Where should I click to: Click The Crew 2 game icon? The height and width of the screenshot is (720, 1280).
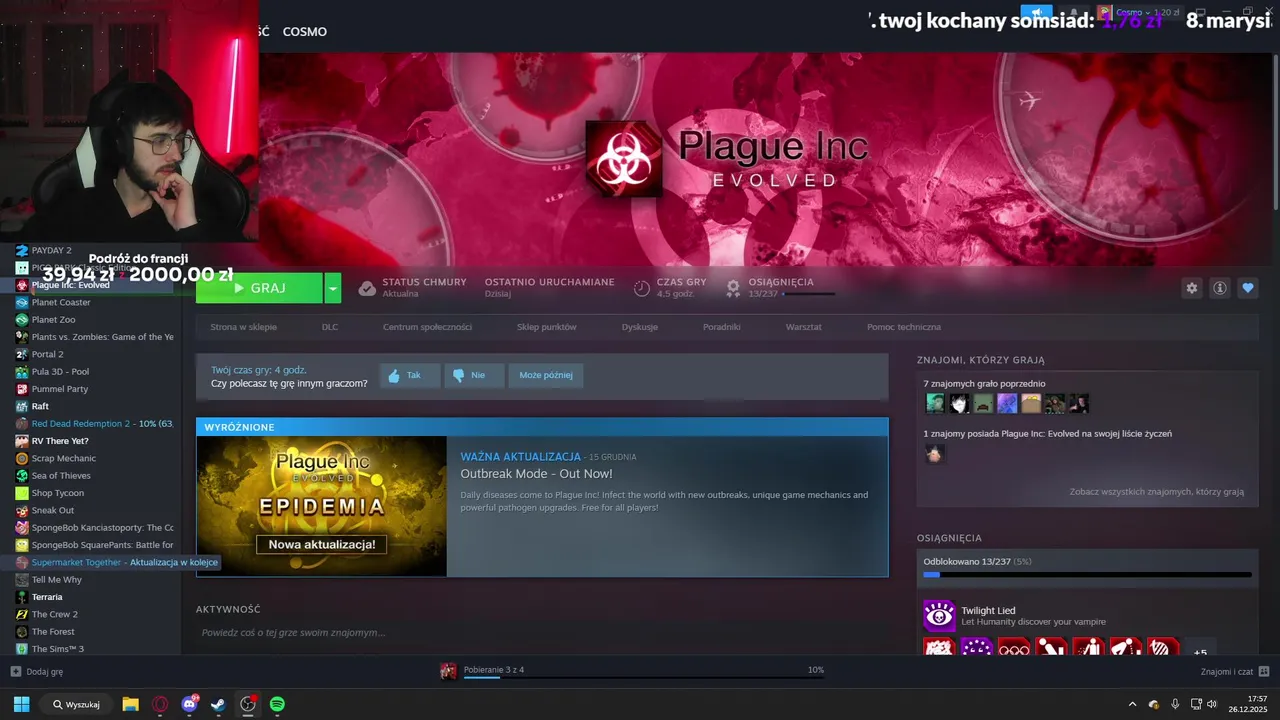click(x=22, y=614)
